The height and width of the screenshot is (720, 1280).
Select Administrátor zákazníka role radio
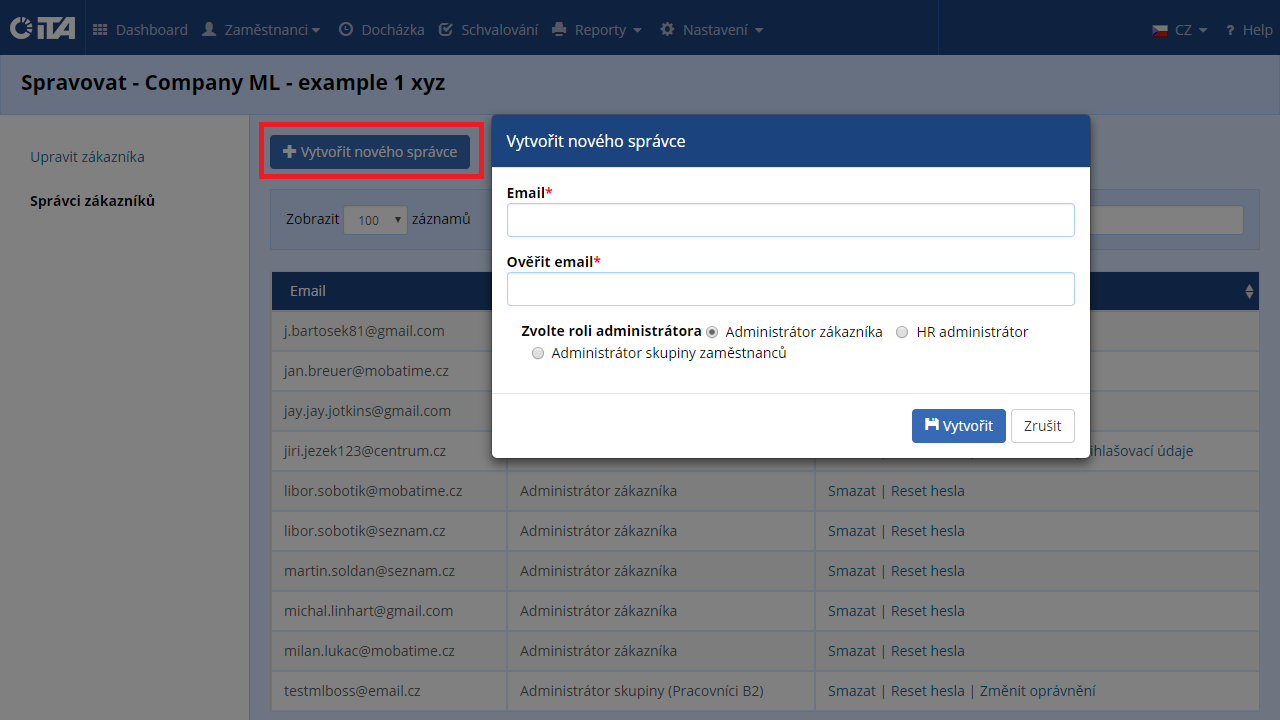pos(712,332)
